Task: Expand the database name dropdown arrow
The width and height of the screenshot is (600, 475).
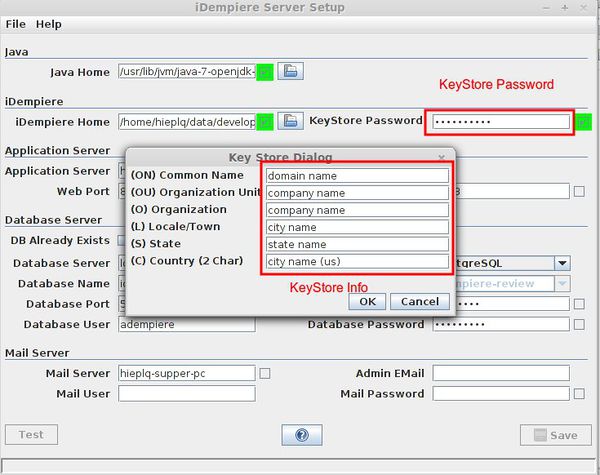Action: click(x=563, y=284)
